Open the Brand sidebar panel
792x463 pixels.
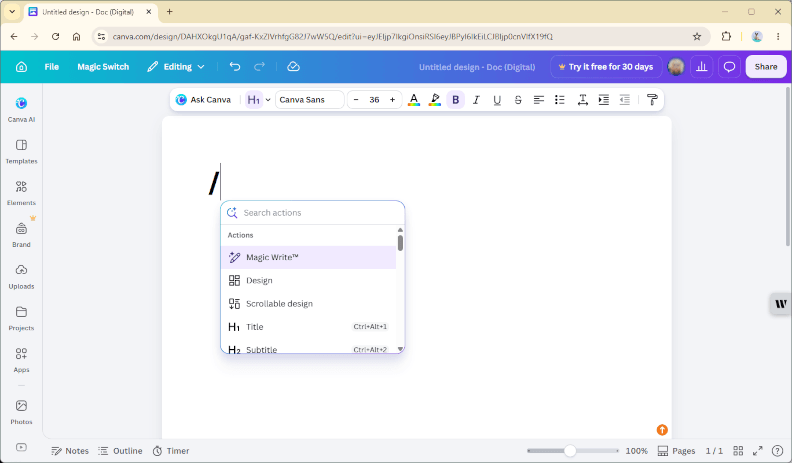click(21, 235)
